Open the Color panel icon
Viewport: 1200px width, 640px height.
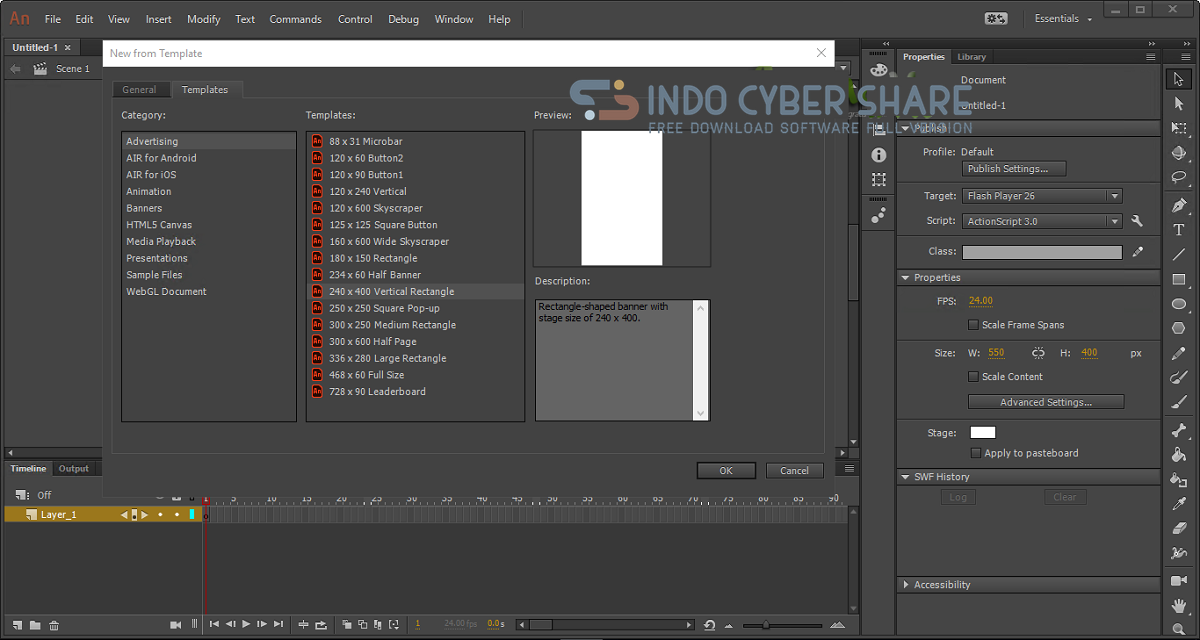click(879, 70)
